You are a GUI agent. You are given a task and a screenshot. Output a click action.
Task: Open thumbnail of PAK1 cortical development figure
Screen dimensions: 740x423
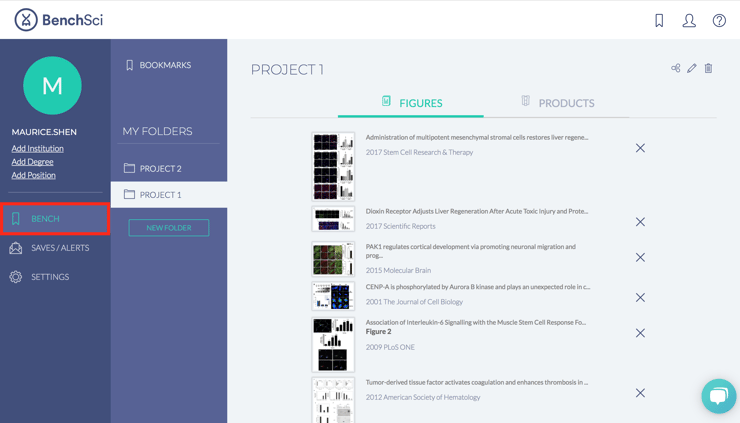333,259
